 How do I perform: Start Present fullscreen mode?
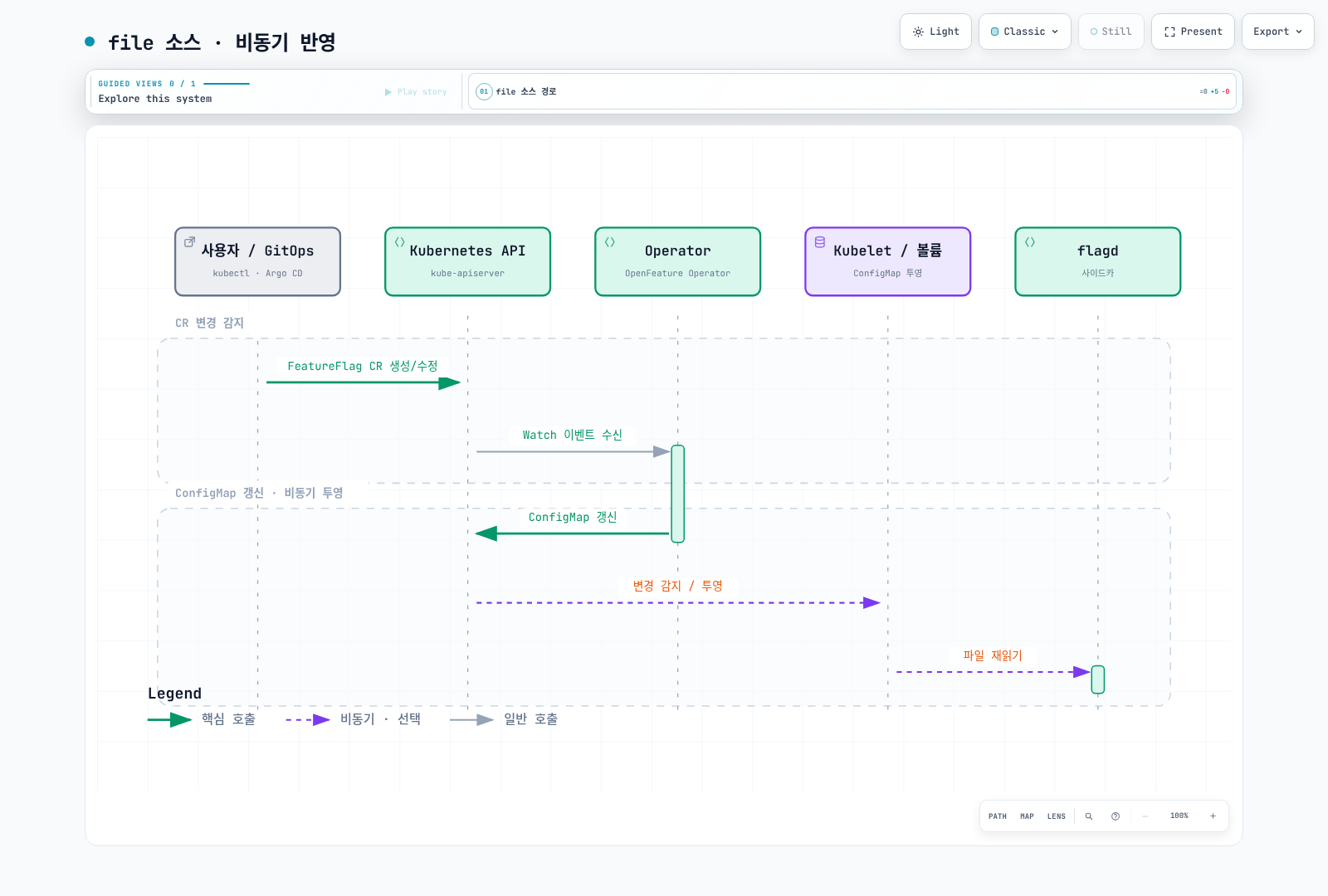click(1193, 32)
